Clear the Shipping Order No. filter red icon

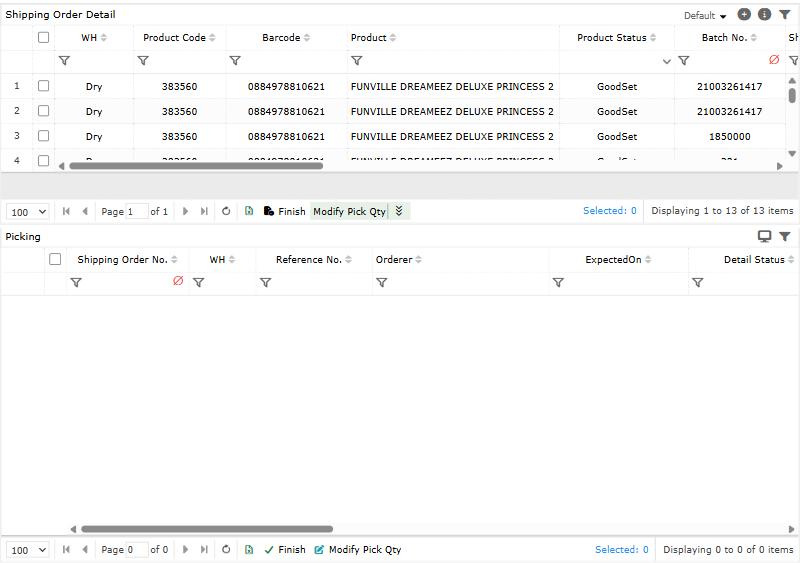tap(178, 281)
